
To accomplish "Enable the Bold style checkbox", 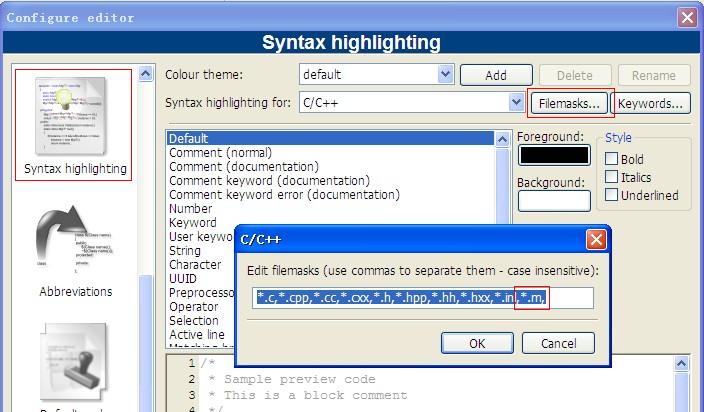I will [611, 159].
